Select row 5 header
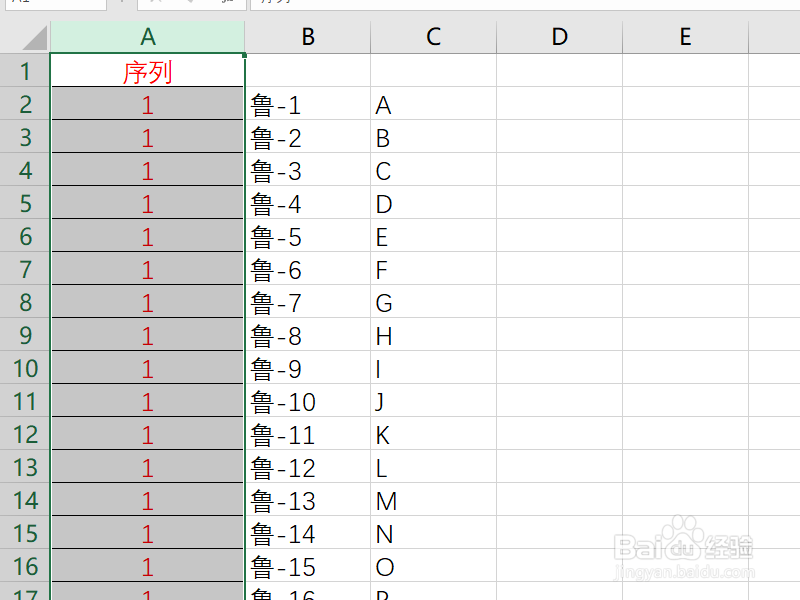This screenshot has height=600, width=800. [25, 203]
